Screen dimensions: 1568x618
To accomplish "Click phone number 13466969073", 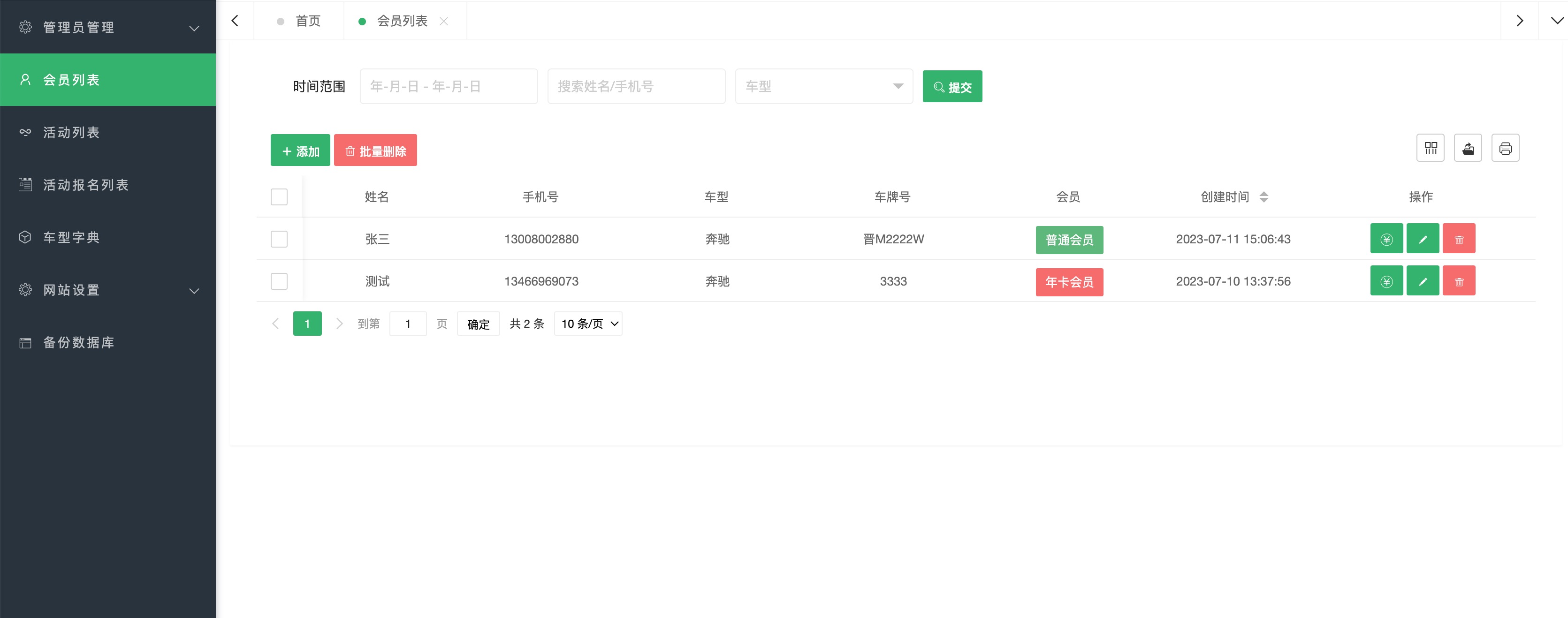I will (541, 281).
